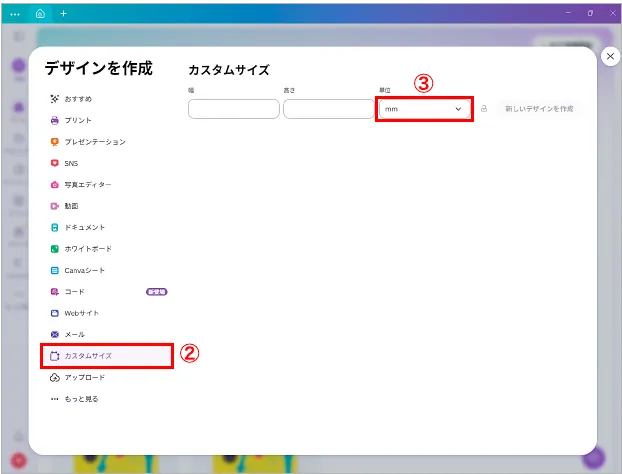Image resolution: width=622 pixels, height=474 pixels.
Task: Select the ホワイトボード category
Action: pos(107,249)
